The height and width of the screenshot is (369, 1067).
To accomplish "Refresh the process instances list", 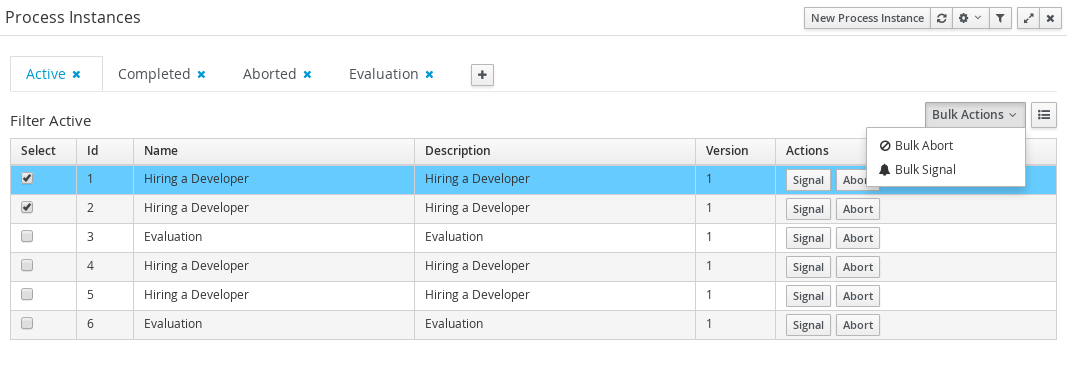I will point(941,18).
